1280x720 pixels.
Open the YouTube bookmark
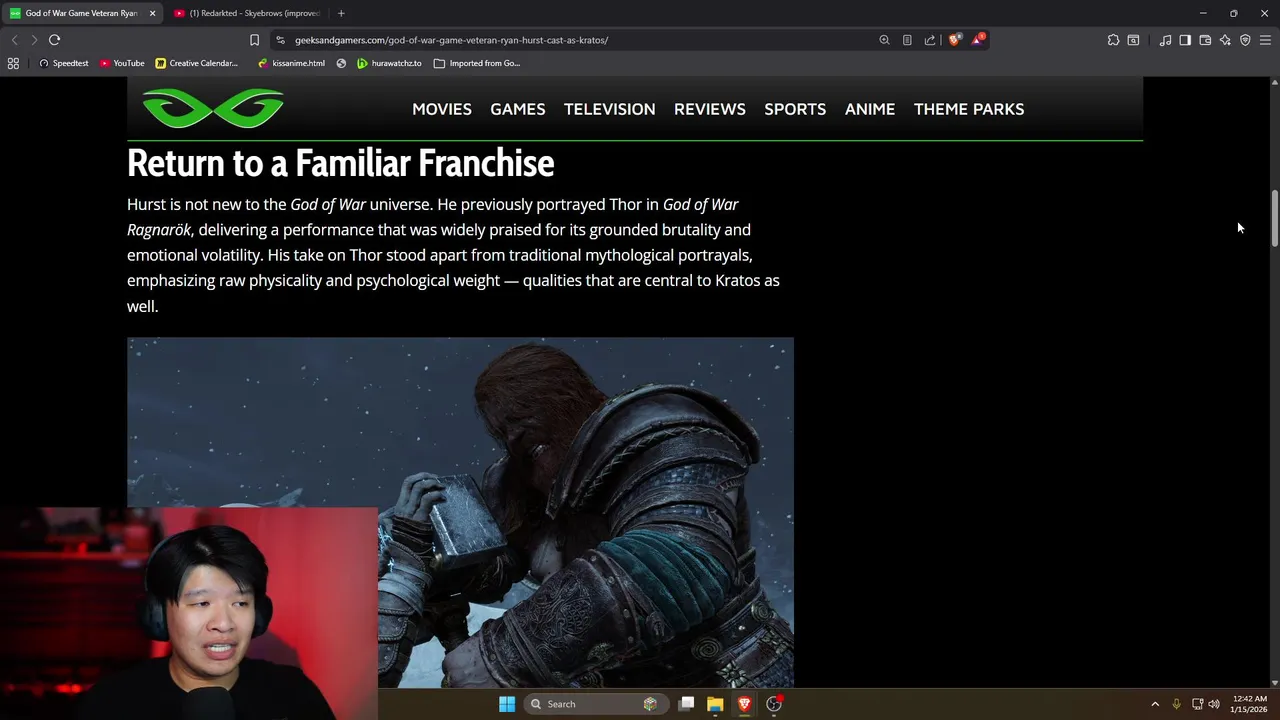(x=121, y=63)
